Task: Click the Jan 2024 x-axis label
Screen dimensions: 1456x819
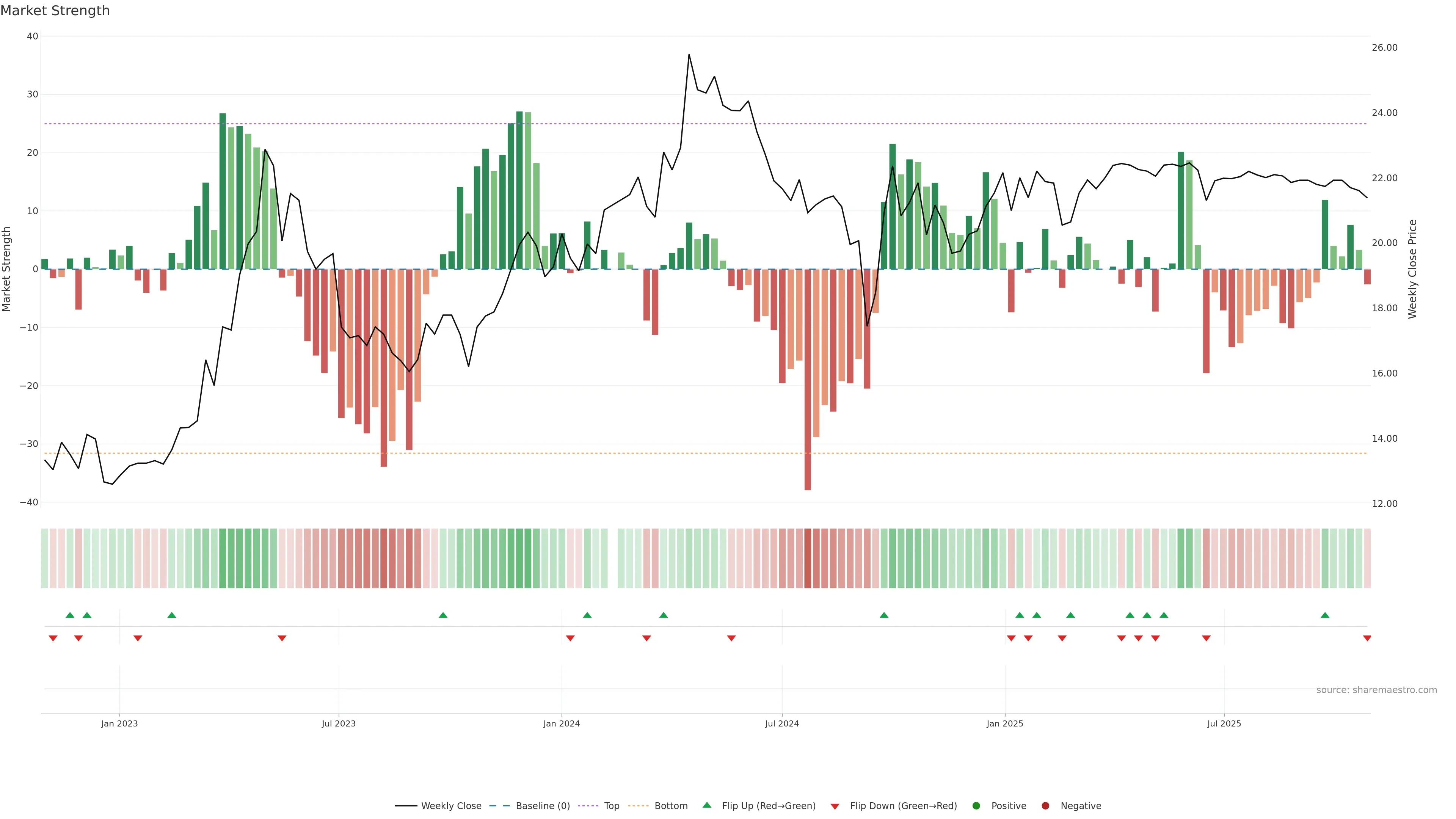Action: click(x=561, y=723)
